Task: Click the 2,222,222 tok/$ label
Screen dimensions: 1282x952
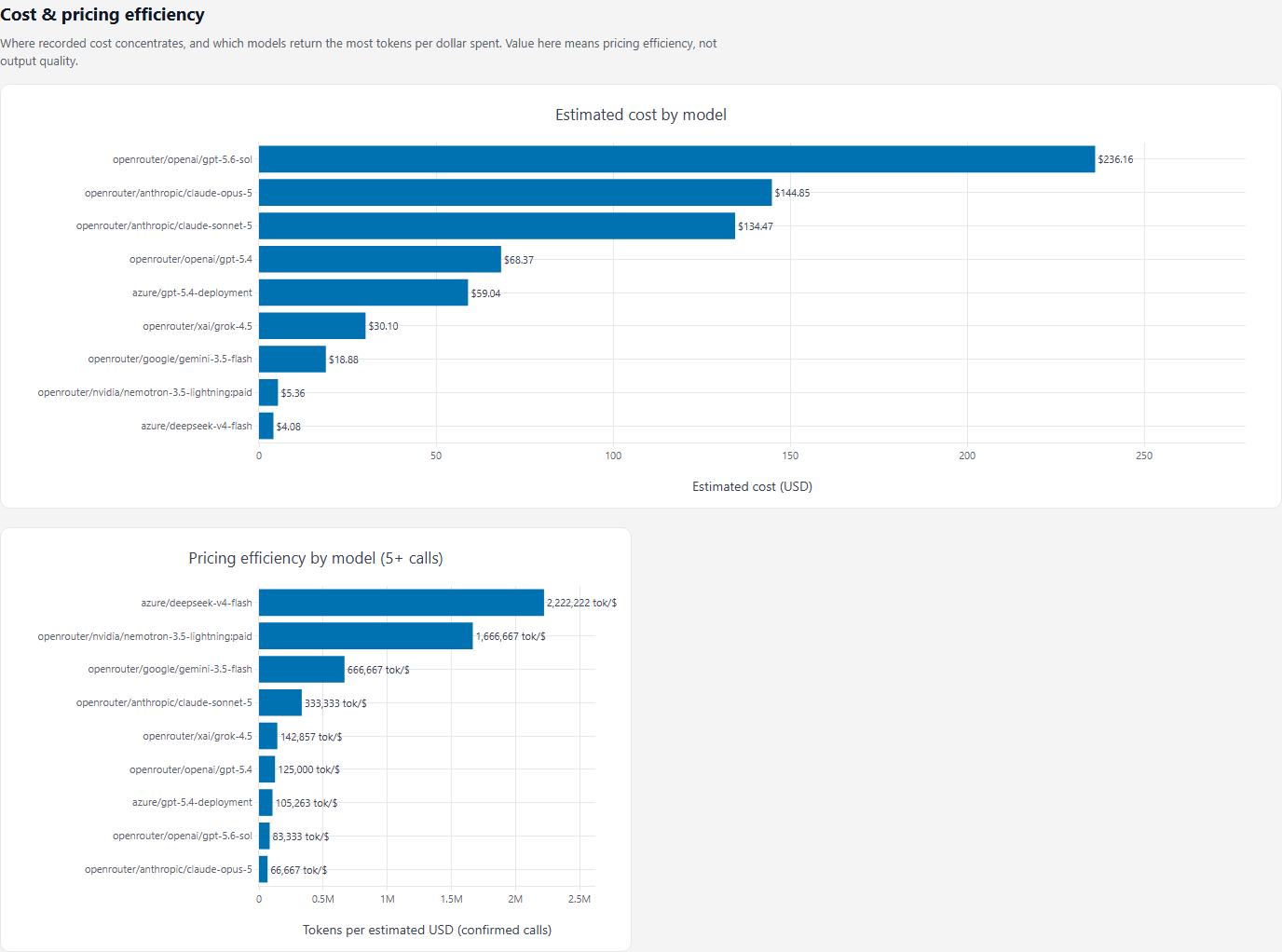Action: tap(581, 603)
